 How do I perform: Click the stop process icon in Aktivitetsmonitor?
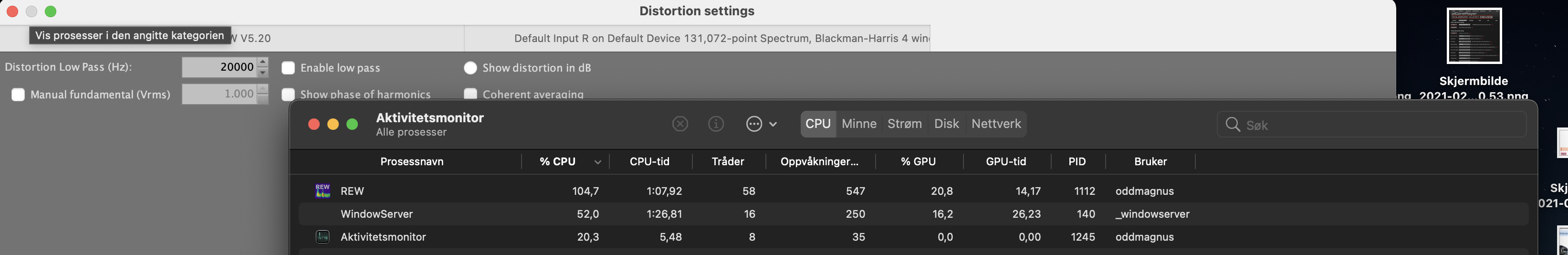pos(680,124)
